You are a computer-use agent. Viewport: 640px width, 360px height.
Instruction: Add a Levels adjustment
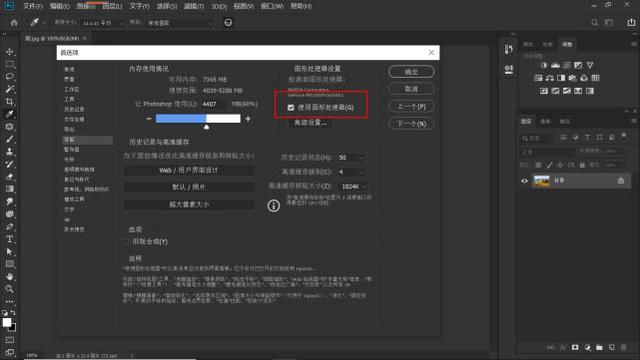coord(555,65)
